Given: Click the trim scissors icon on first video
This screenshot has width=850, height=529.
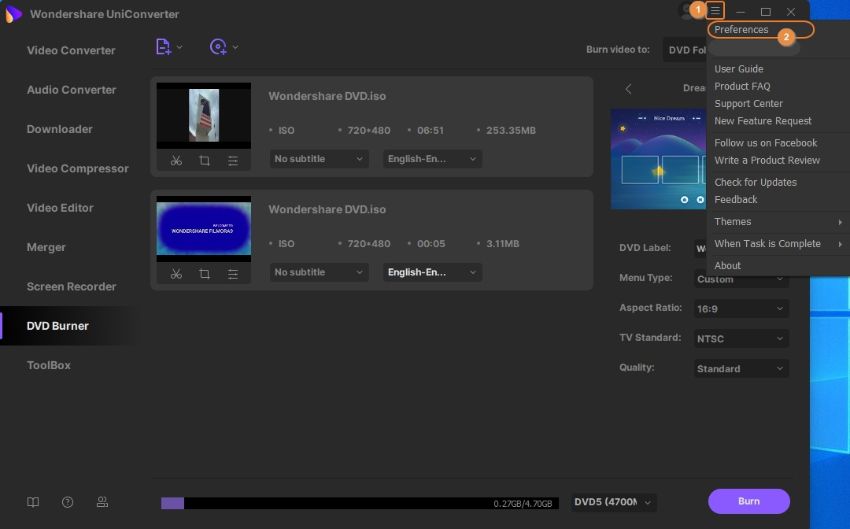Looking at the screenshot, I should tap(176, 160).
